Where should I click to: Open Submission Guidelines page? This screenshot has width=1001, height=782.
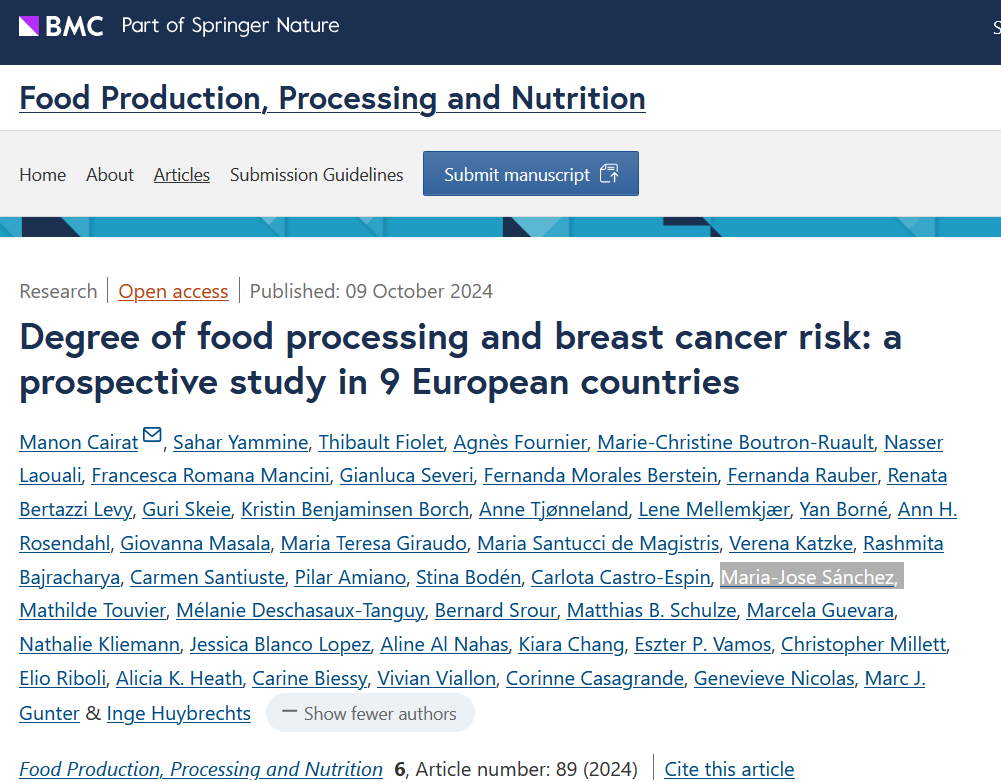click(317, 175)
